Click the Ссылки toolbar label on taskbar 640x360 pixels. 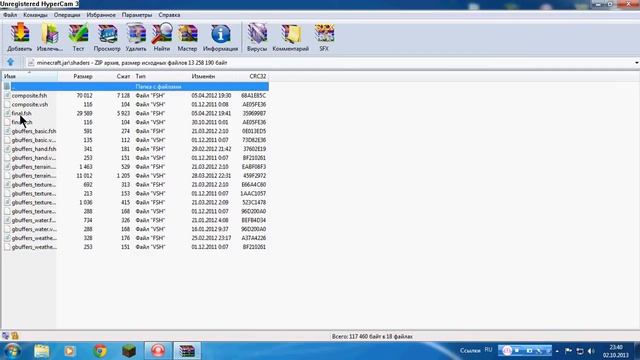coord(470,351)
